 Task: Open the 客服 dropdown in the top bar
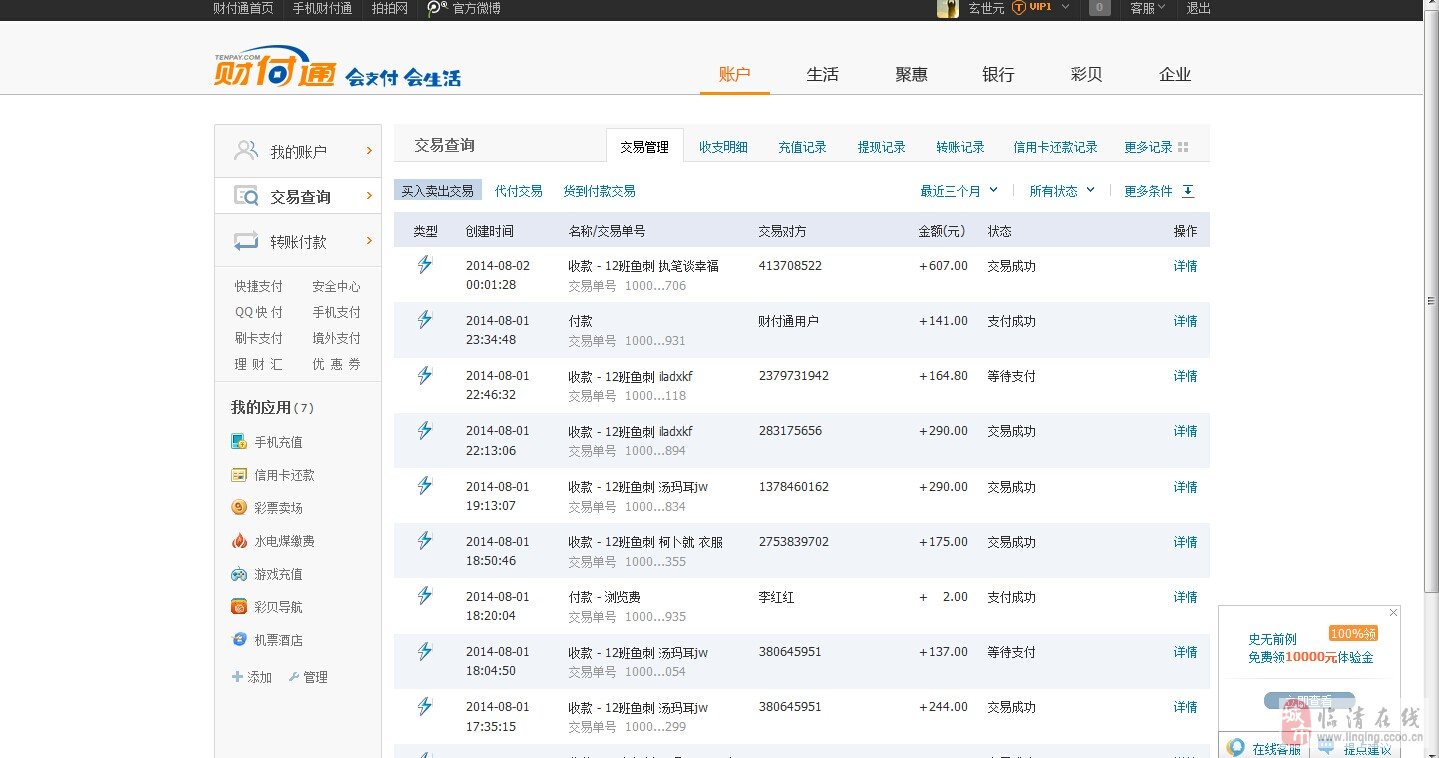1147,8
